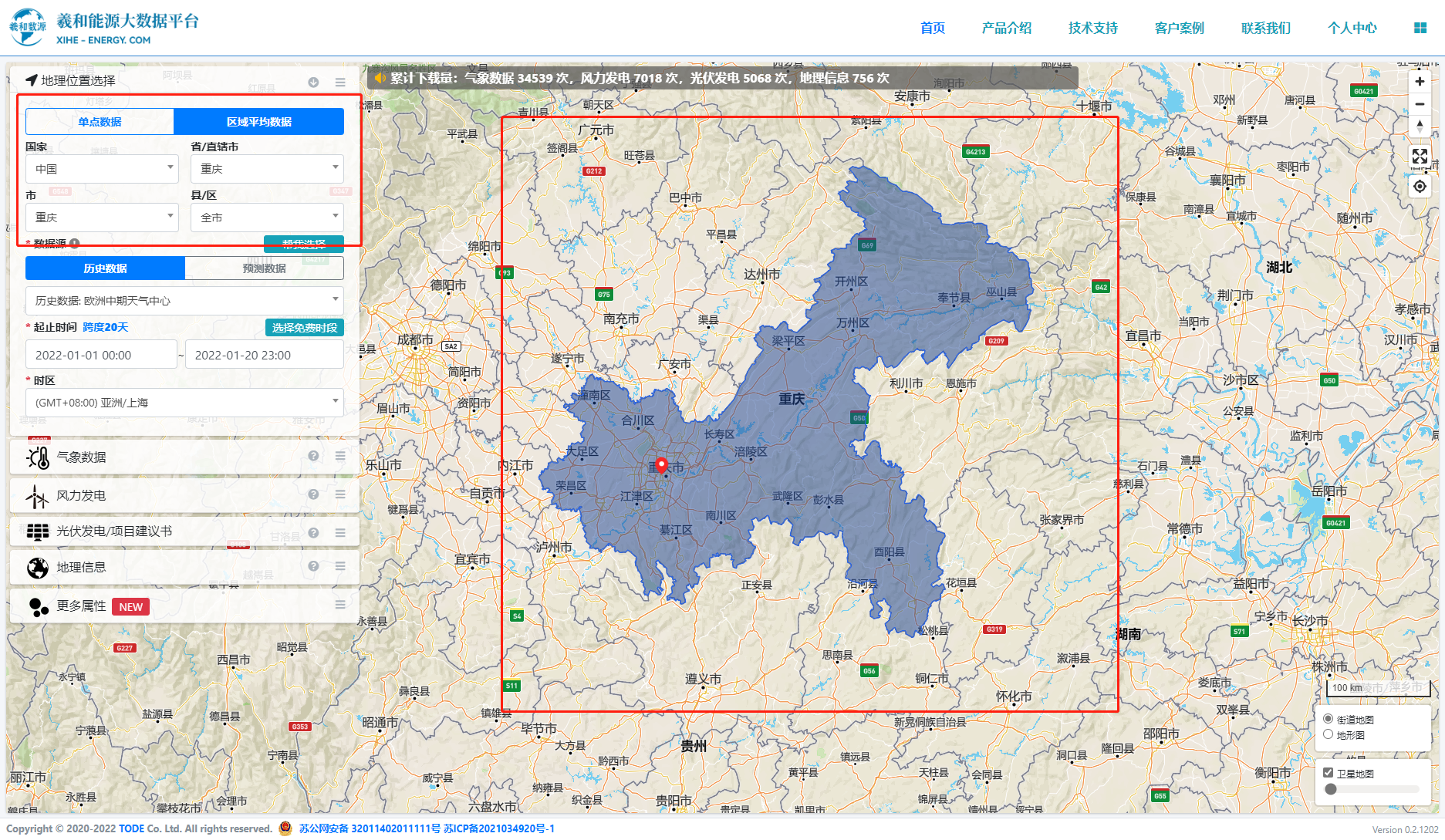
Task: Toggle satellite map checkbox
Action: (x=1328, y=773)
